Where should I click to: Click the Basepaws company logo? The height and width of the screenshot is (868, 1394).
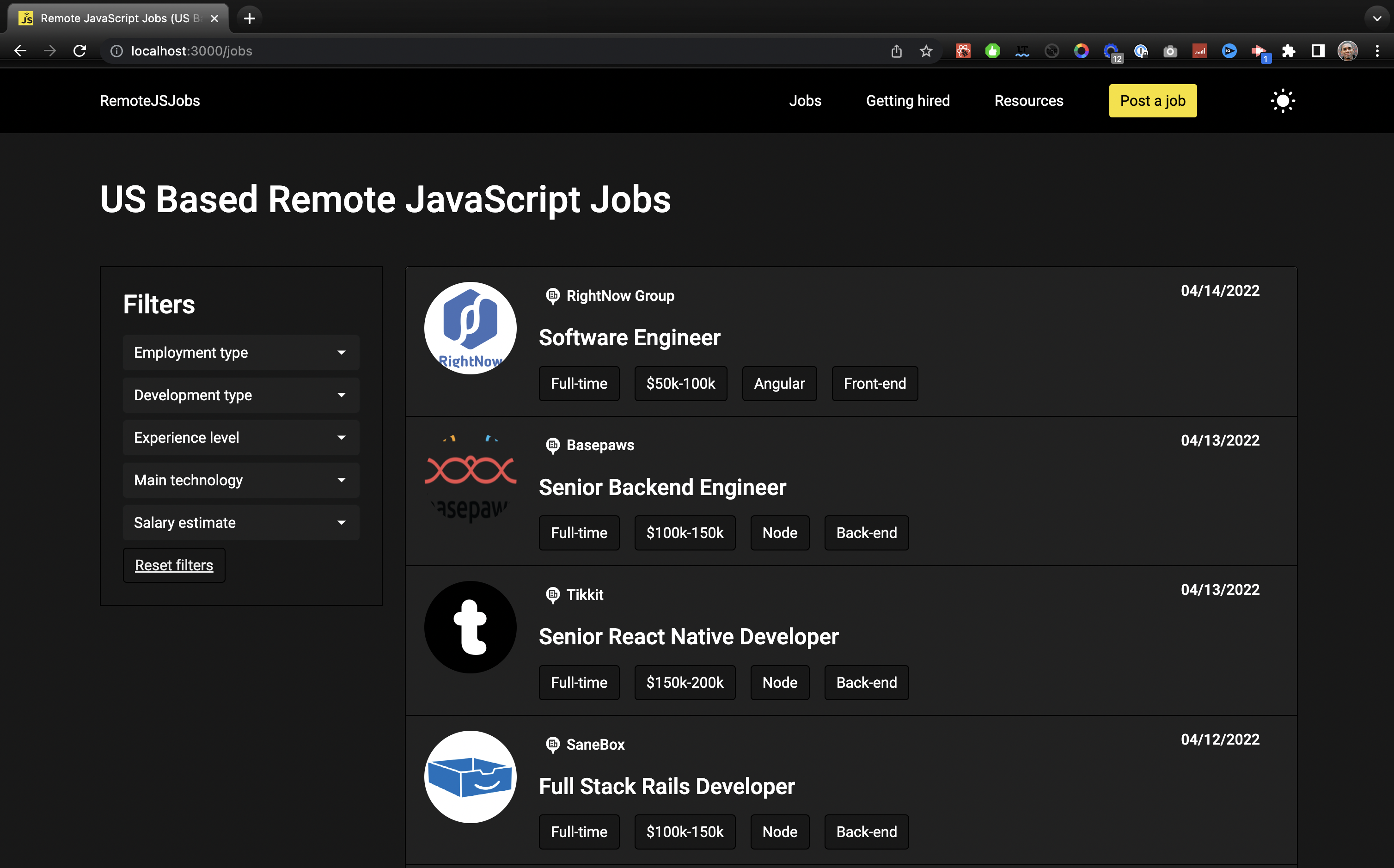470,477
